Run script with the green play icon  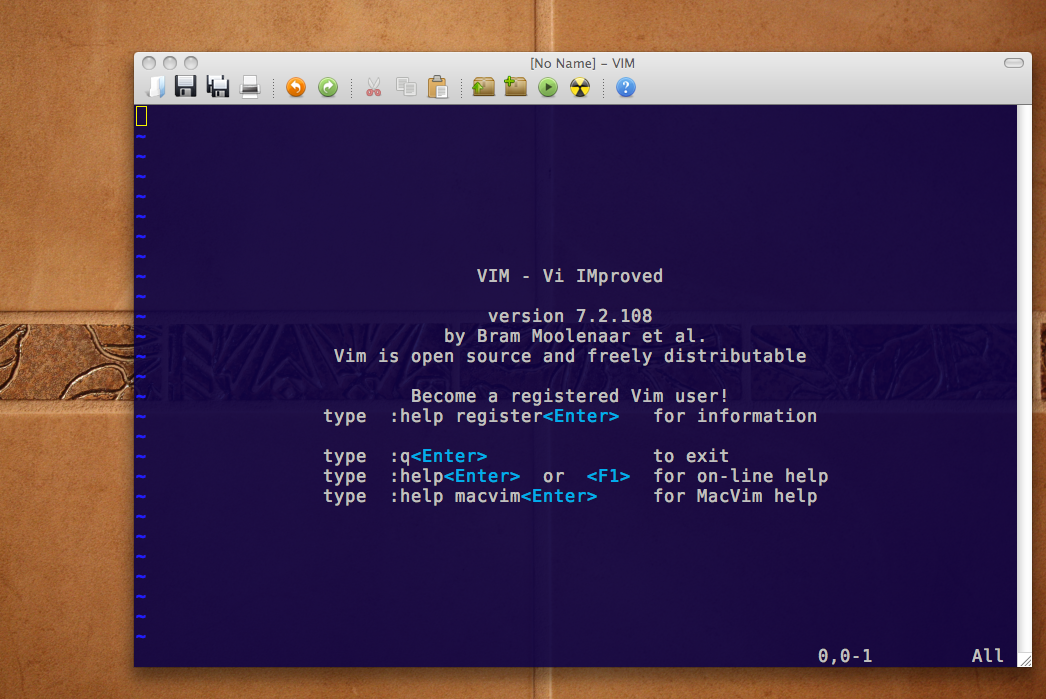548,87
